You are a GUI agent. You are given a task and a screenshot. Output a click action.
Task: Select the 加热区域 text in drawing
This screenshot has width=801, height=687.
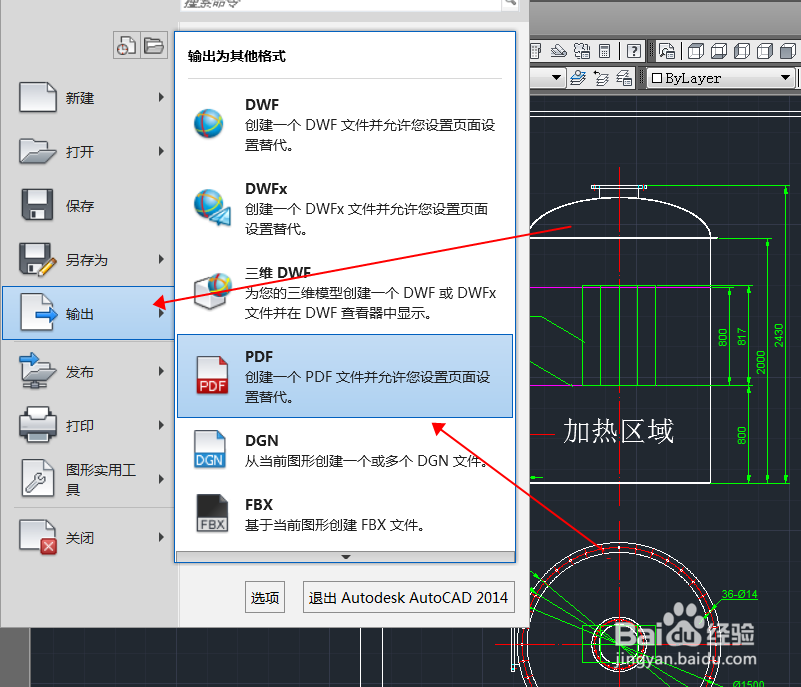[x=618, y=431]
